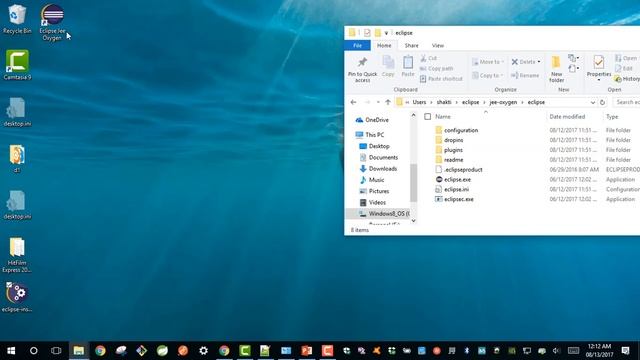Screen dimensions: 640x360
Task: Open Cortana search circle on taskbar
Action: [33, 351]
